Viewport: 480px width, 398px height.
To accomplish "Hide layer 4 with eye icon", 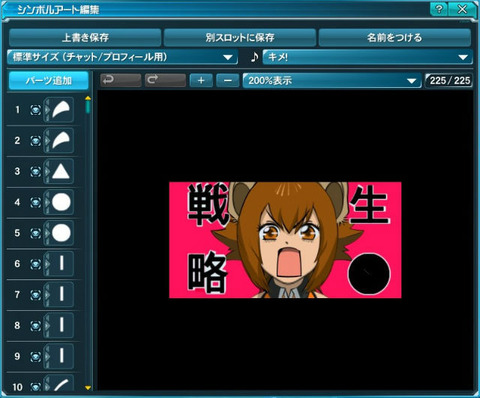I will point(36,202).
